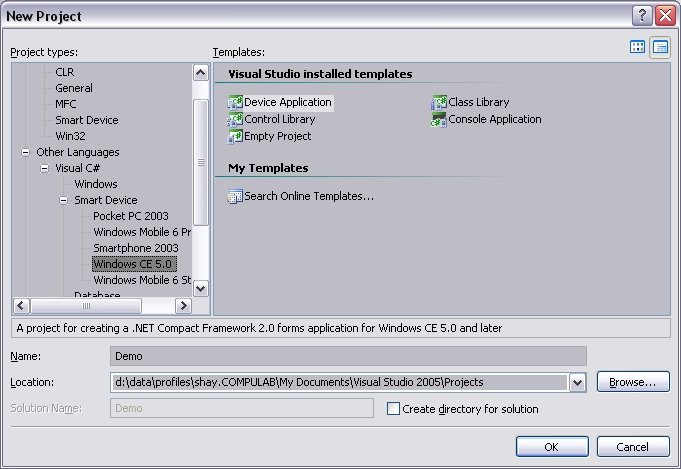This screenshot has height=469, width=681.
Task: Enable Create directory for solution checkbox
Action: [393, 409]
